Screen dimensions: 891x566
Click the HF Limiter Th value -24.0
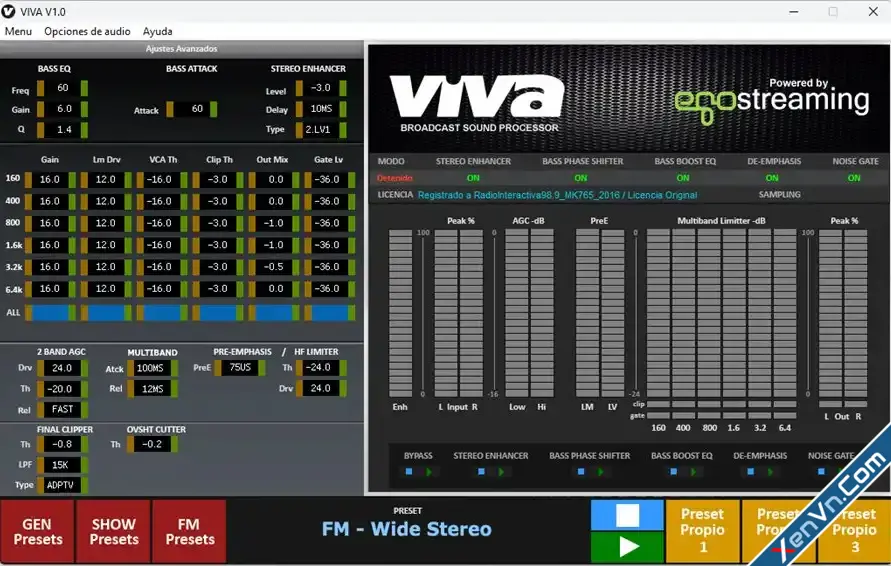(x=321, y=368)
